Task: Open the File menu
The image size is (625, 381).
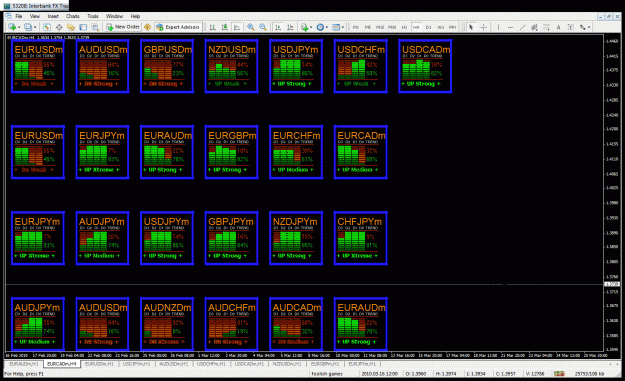Action: click(x=18, y=16)
